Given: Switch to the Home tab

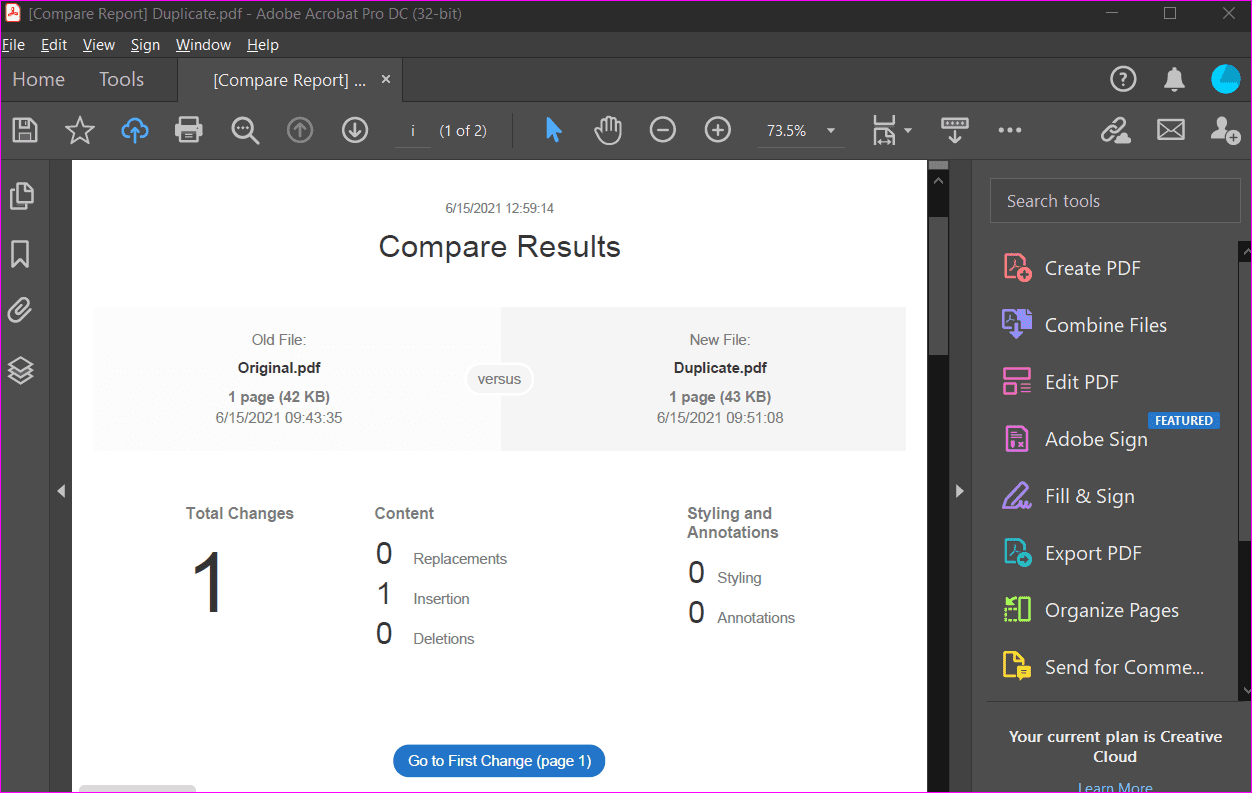Looking at the screenshot, I should (x=38, y=79).
